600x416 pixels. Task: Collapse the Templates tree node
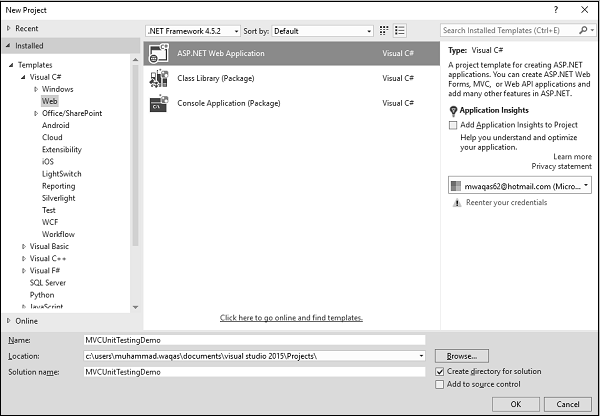(x=11, y=65)
